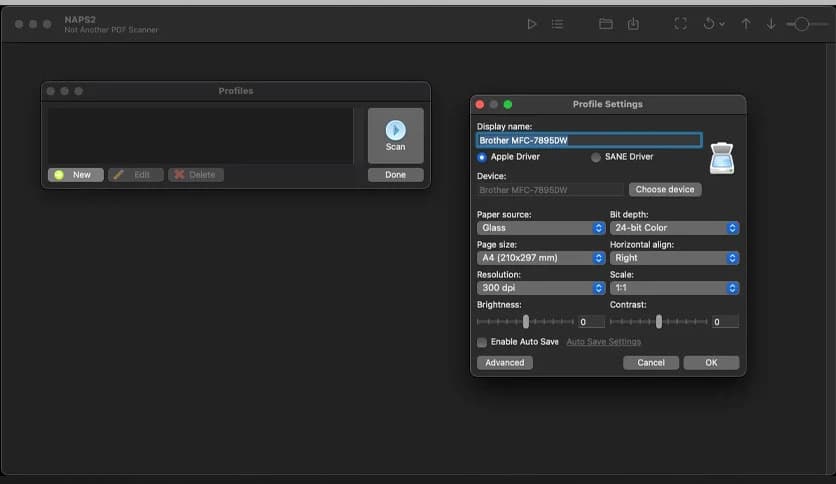This screenshot has width=836, height=484.
Task: Select the Apple Driver radio button
Action: (x=482, y=157)
